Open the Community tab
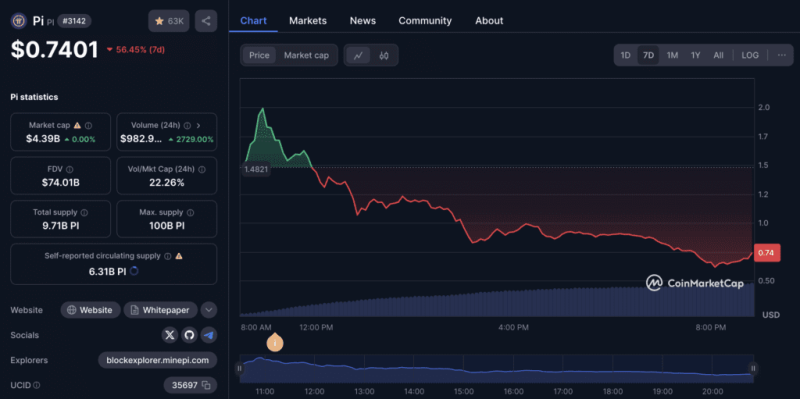This screenshot has height=399, width=800. [425, 21]
